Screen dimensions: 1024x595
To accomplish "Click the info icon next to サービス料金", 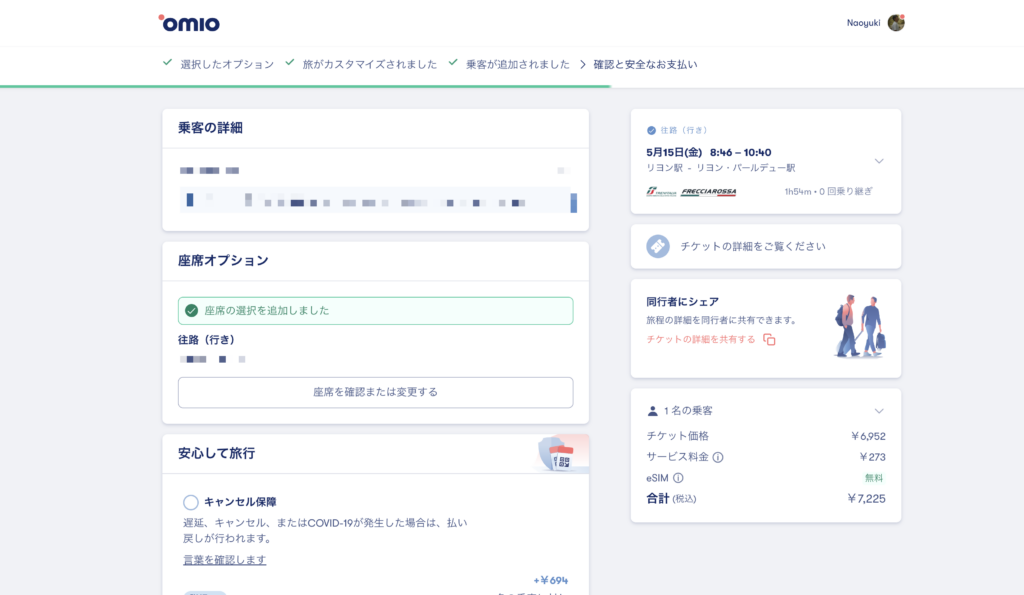I will click(x=718, y=457).
